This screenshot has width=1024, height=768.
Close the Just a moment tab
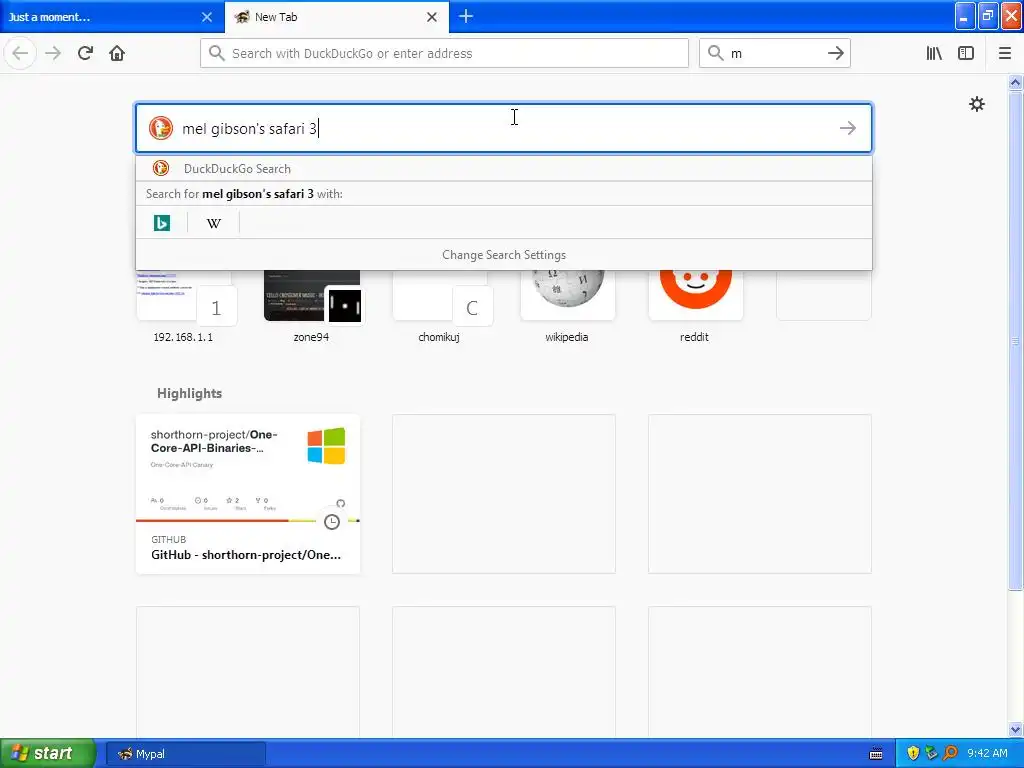tap(207, 17)
